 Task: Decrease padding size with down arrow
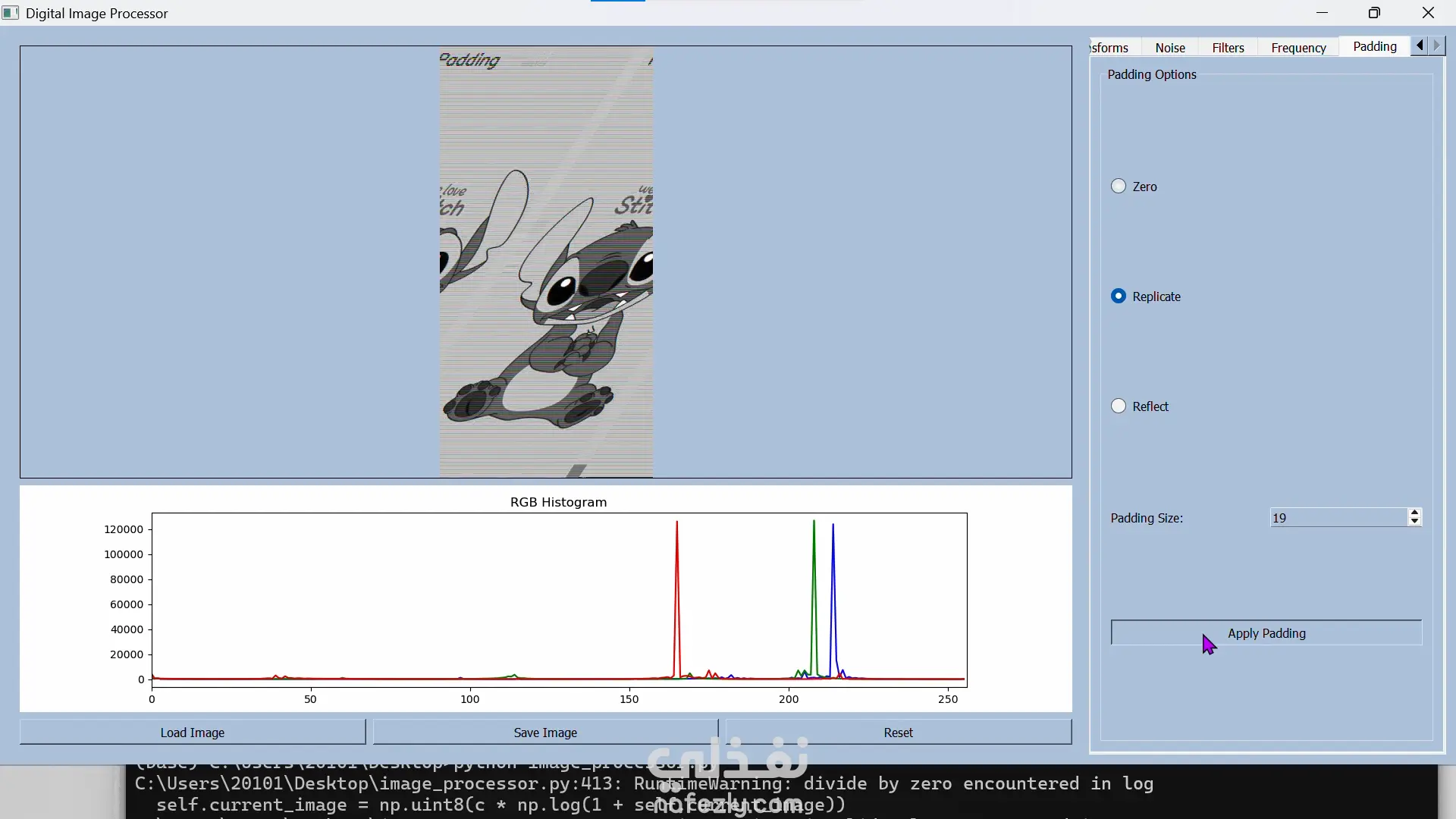(x=1414, y=522)
